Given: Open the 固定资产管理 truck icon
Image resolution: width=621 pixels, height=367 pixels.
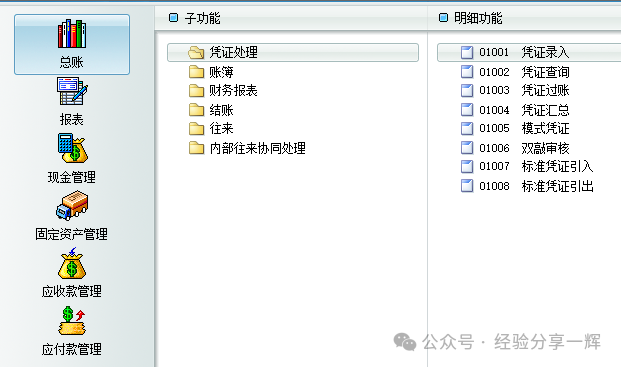Looking at the screenshot, I should [x=72, y=205].
